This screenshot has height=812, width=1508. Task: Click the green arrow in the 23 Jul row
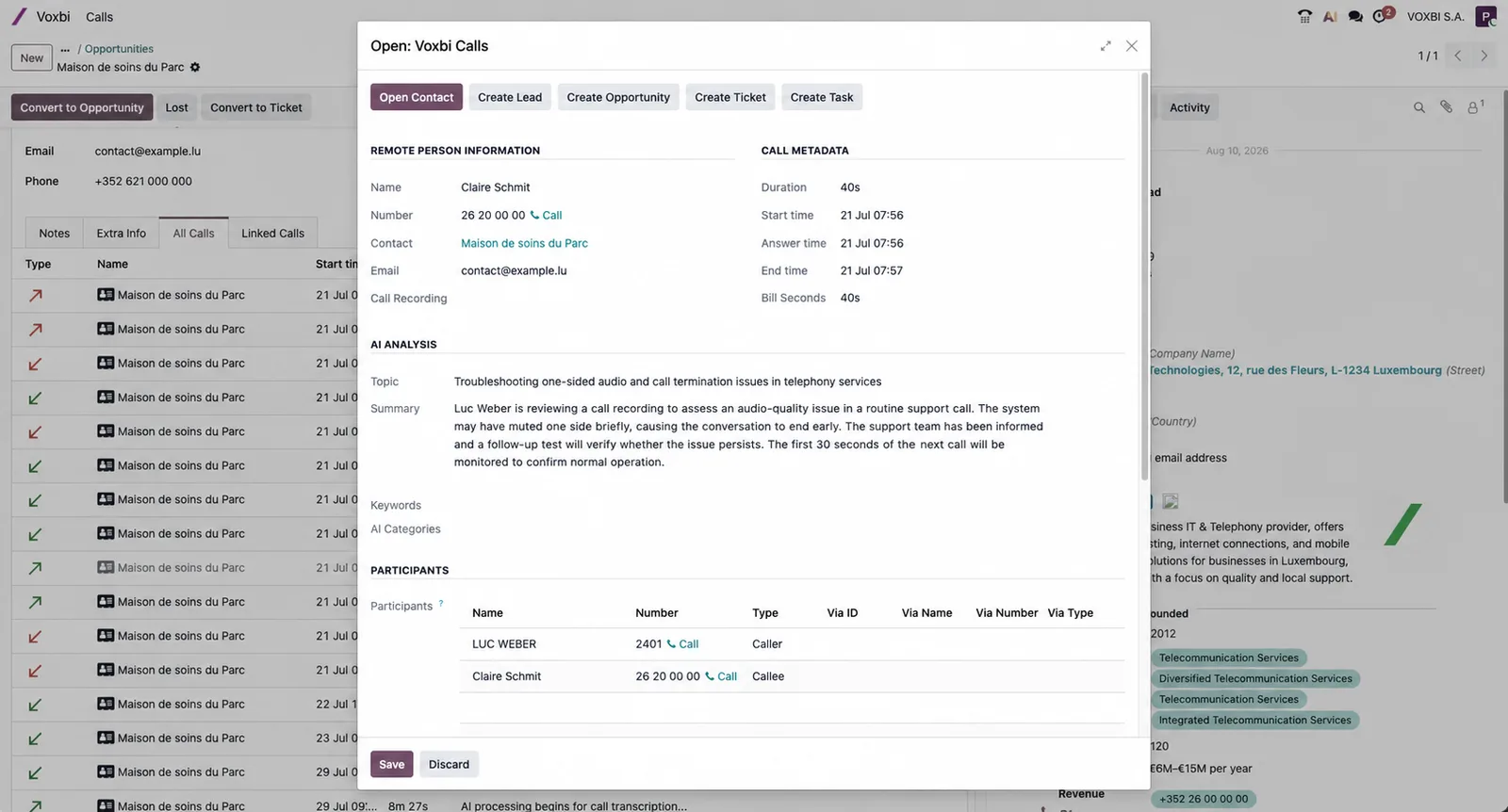pyautogui.click(x=35, y=739)
